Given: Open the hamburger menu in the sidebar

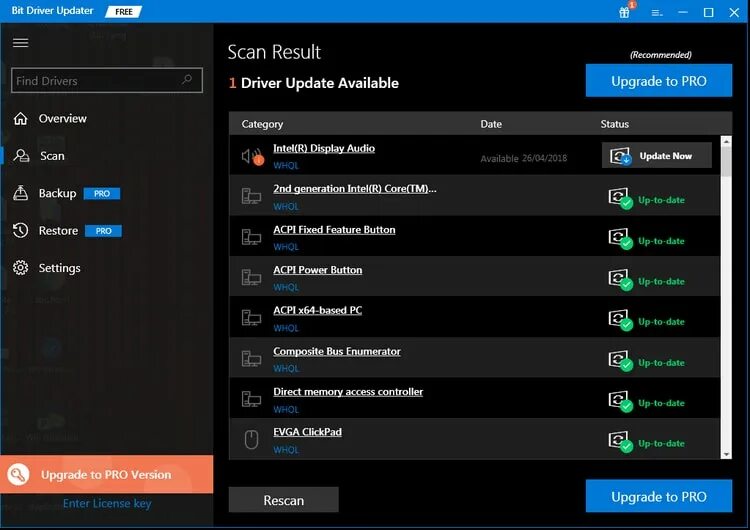Looking at the screenshot, I should [21, 43].
